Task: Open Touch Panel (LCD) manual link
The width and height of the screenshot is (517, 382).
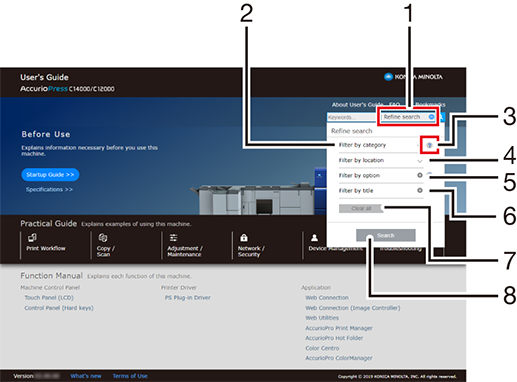Action: click(49, 298)
